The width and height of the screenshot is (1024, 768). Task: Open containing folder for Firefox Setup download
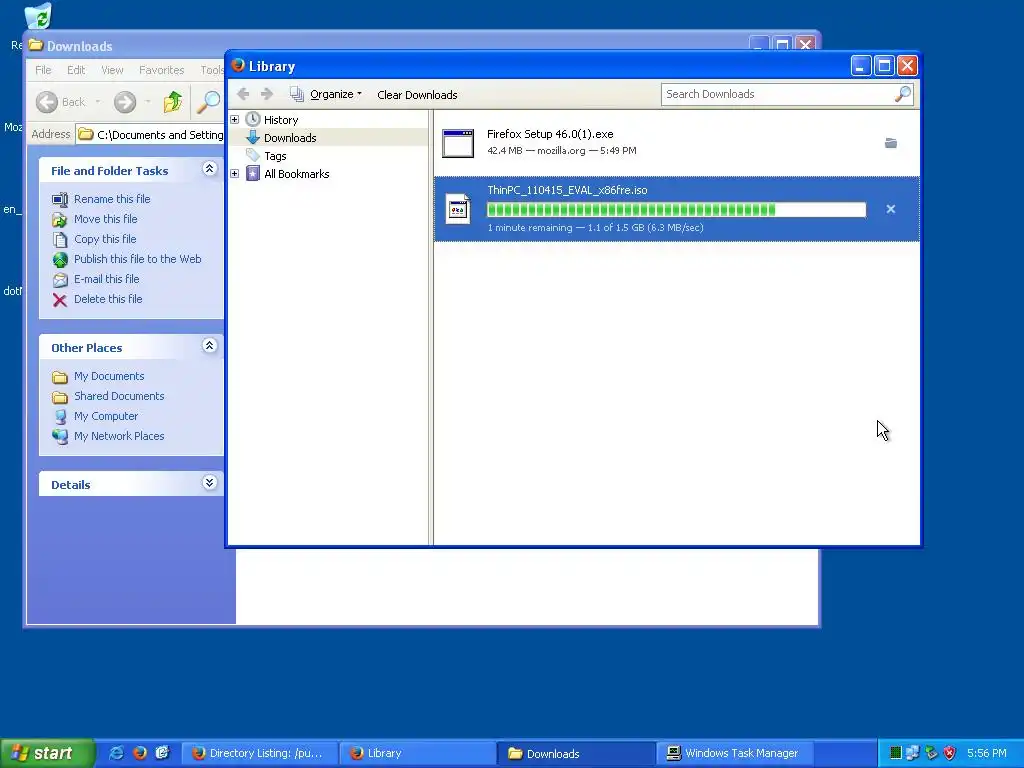point(891,143)
